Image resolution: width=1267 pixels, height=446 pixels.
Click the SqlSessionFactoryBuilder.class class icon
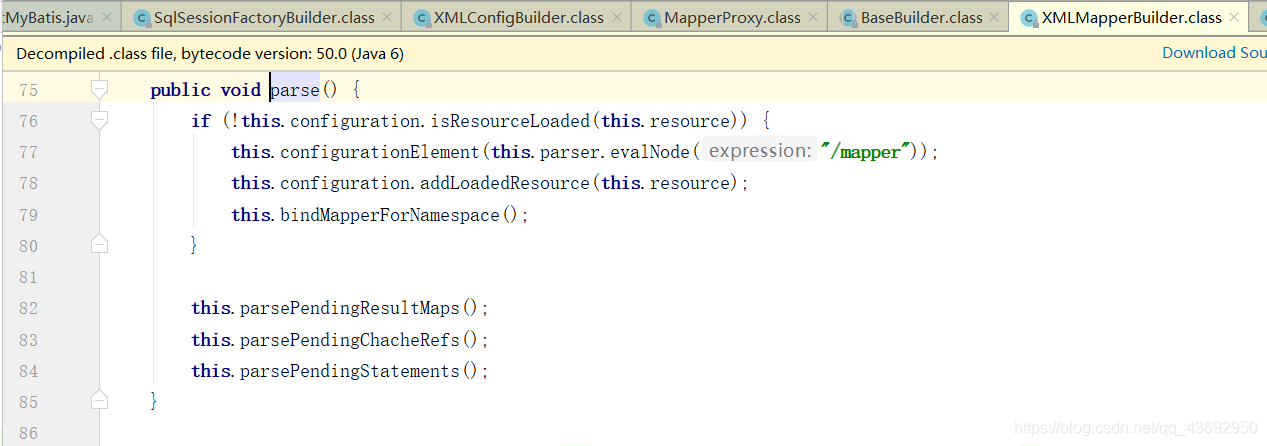pyautogui.click(x=142, y=17)
